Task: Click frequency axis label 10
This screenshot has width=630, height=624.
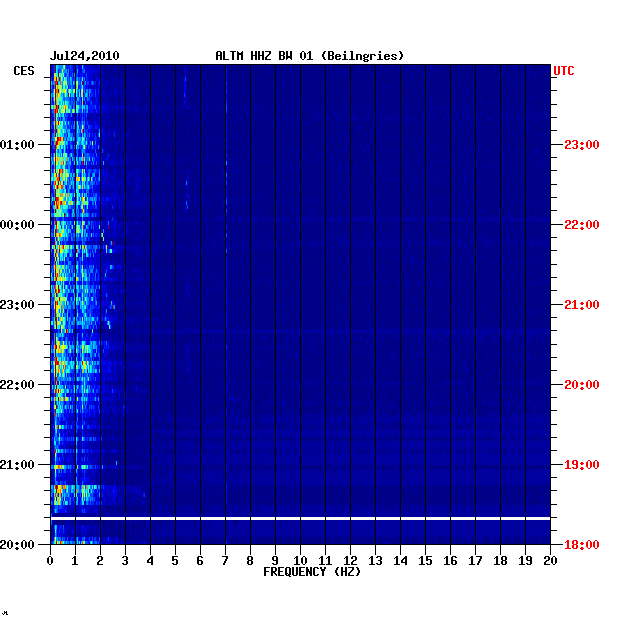Action: pos(300,561)
